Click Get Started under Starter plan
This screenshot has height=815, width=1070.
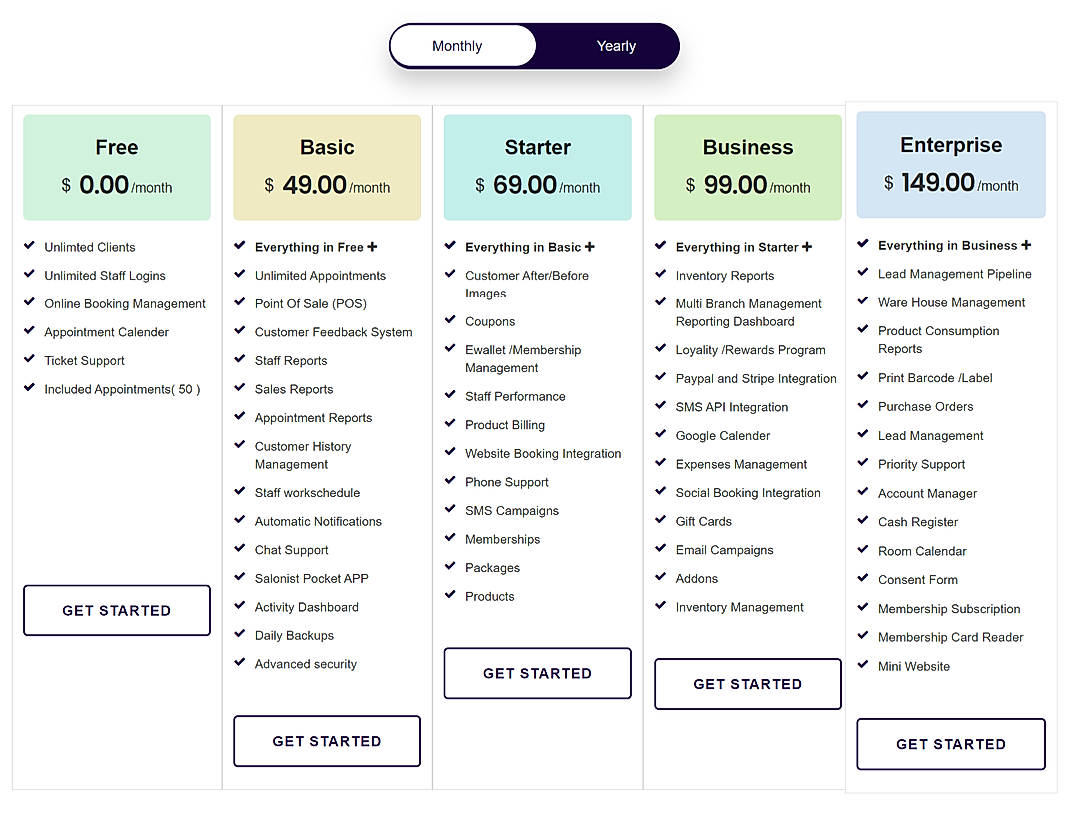tap(538, 673)
